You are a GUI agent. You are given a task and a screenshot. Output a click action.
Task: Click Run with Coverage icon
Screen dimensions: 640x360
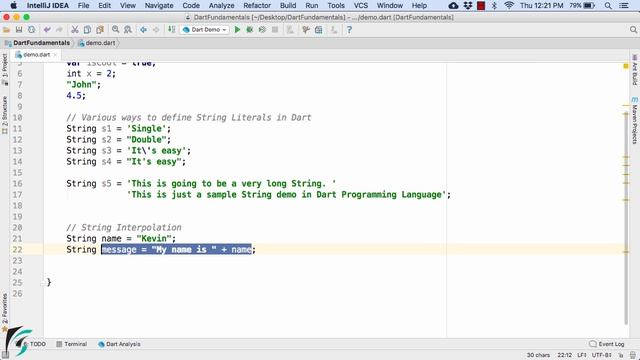click(262, 30)
